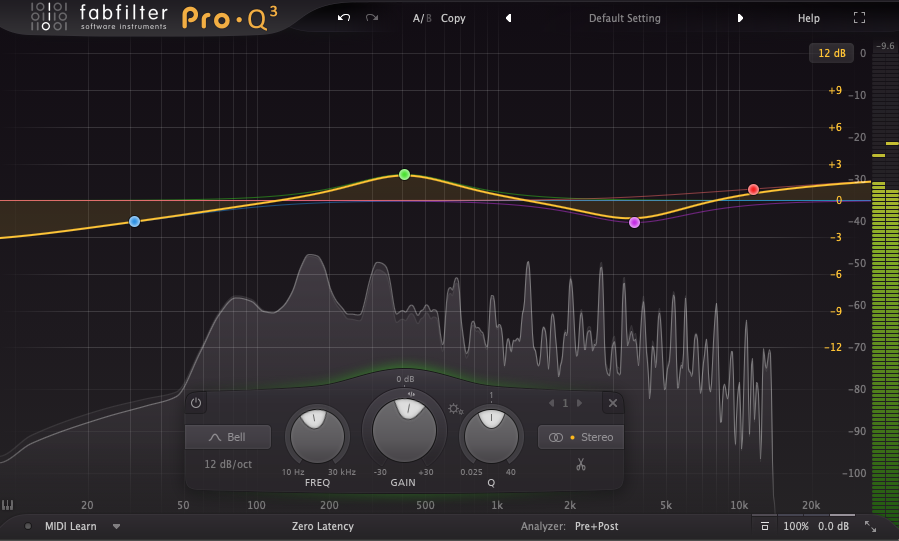
Task: Click the output options icon beside 100%
Action: (765, 526)
